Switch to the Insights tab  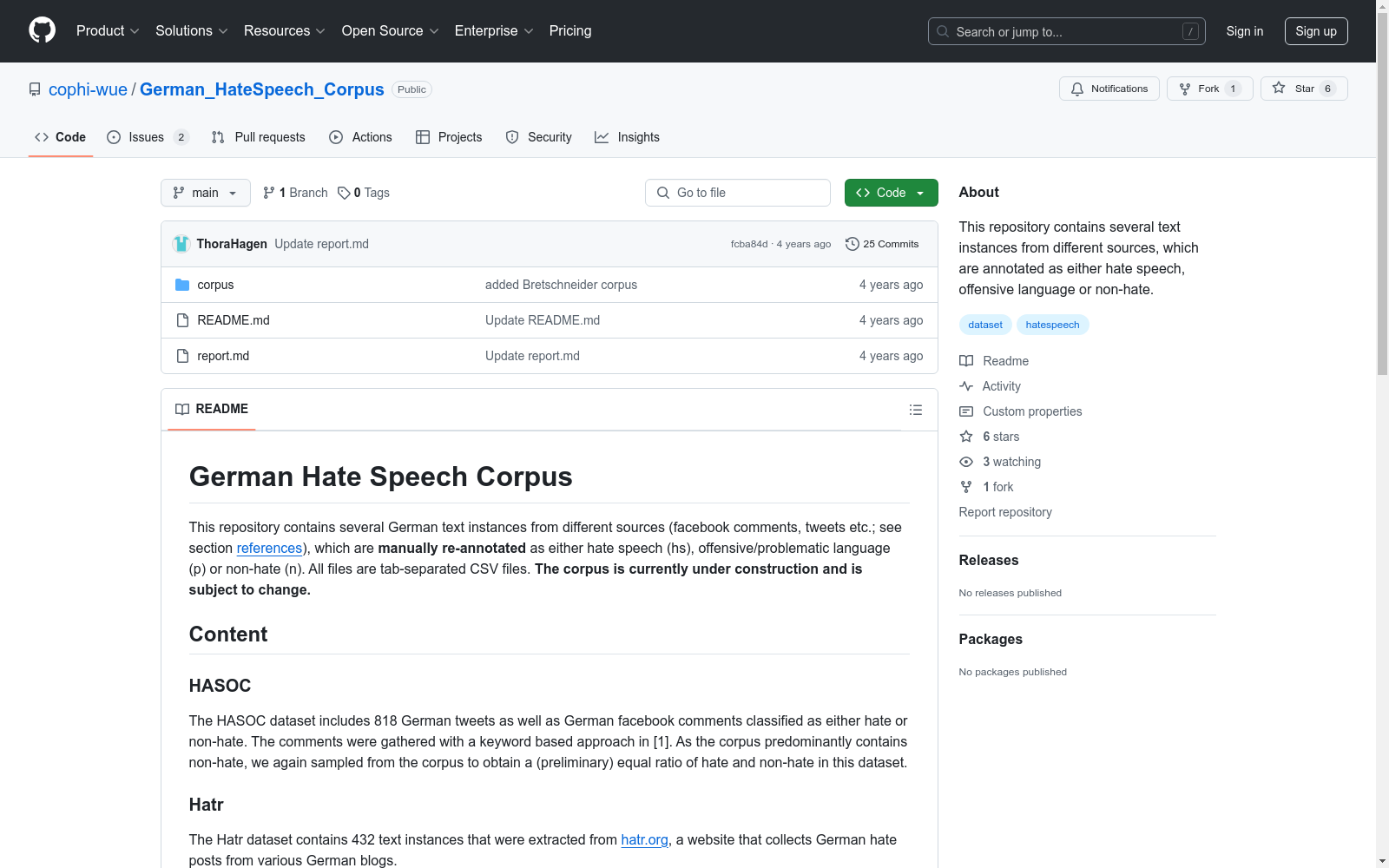click(627, 137)
